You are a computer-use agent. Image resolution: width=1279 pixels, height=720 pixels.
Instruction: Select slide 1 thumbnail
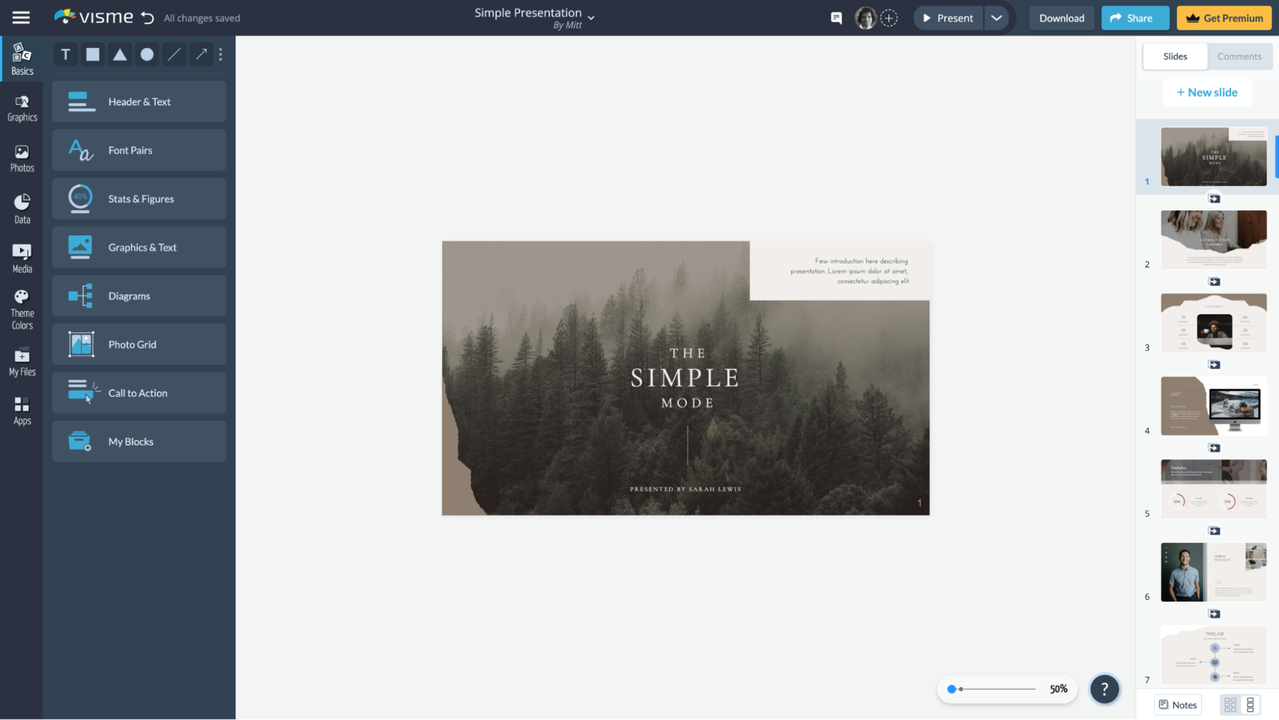(x=1214, y=156)
